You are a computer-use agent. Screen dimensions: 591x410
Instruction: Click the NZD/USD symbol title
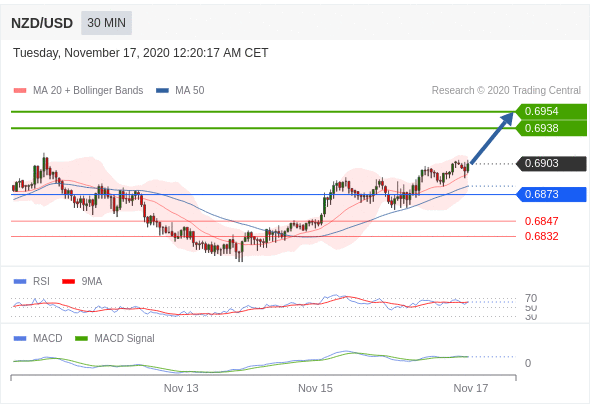coord(42,23)
